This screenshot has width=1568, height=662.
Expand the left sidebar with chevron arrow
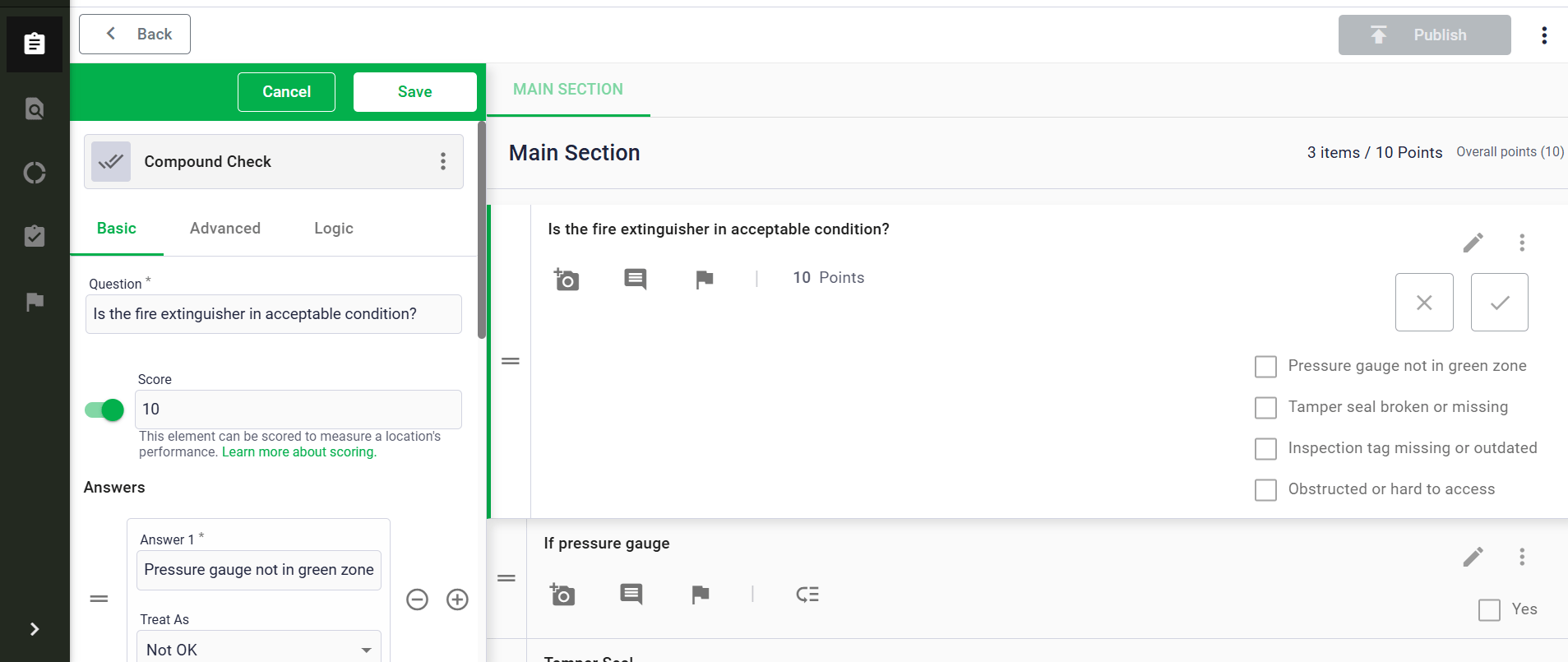coord(35,629)
